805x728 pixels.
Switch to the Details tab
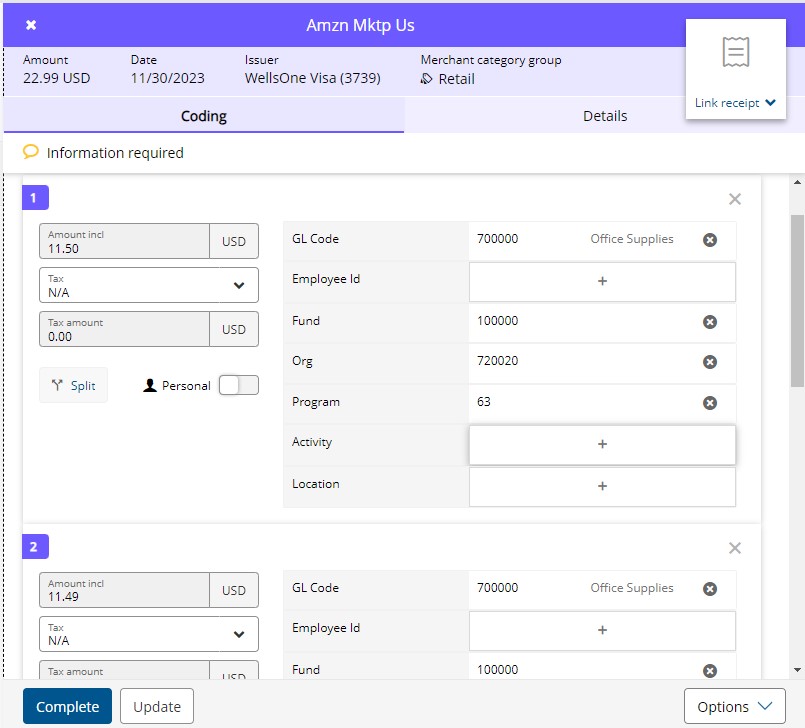[604, 116]
